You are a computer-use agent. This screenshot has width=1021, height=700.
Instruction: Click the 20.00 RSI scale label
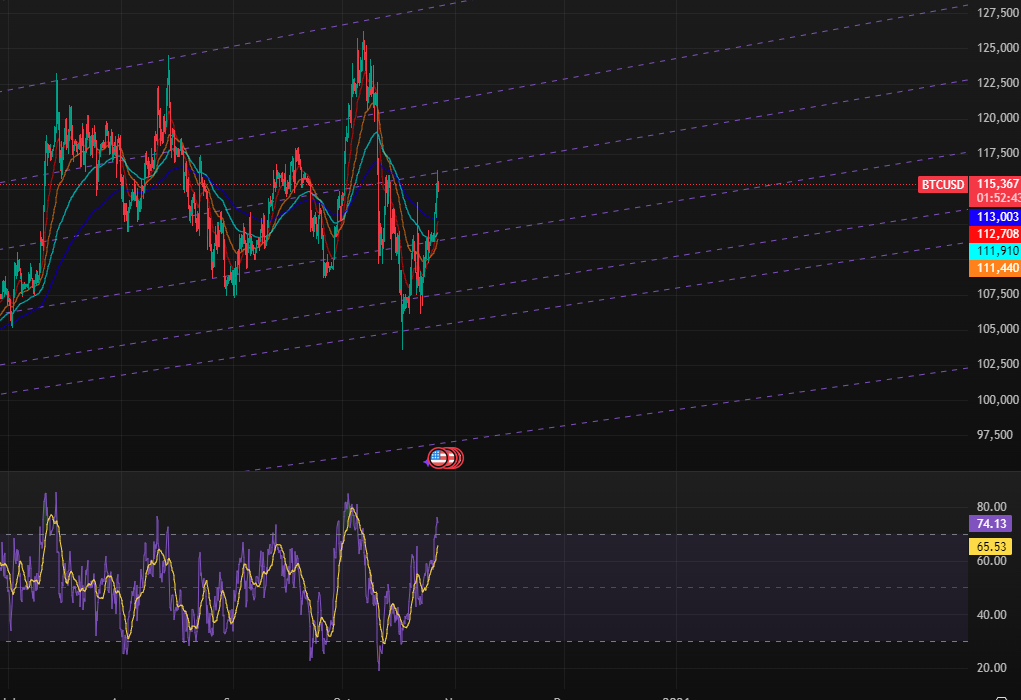tap(991, 668)
